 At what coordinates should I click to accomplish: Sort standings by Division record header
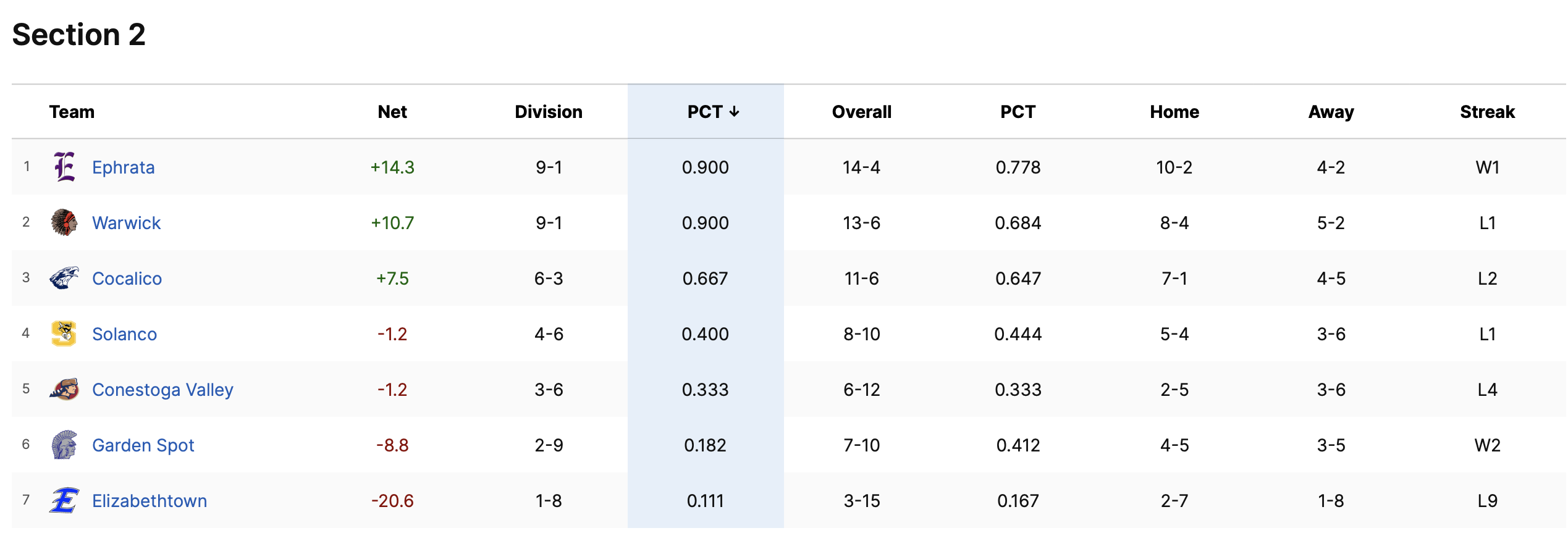coord(549,112)
